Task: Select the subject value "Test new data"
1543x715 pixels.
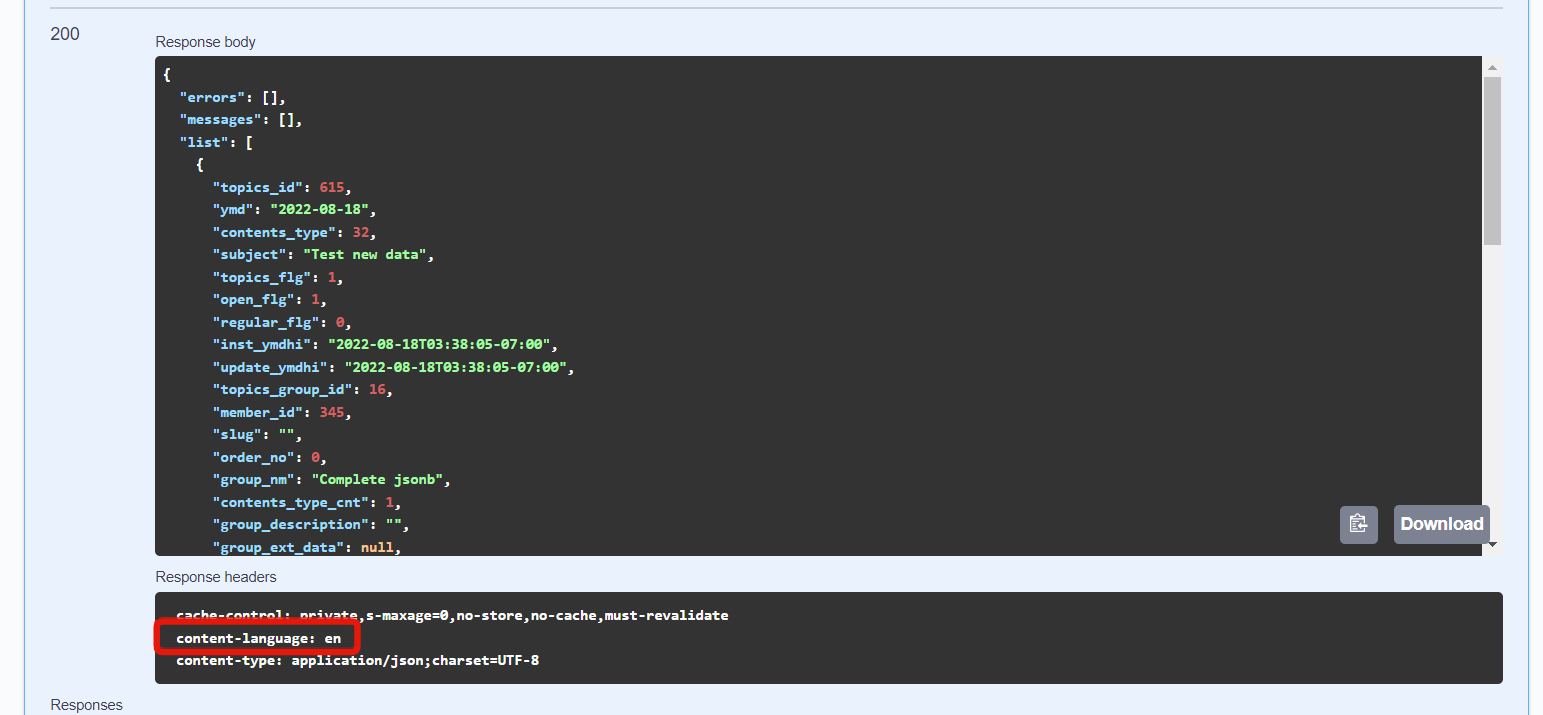Action: 366,255
